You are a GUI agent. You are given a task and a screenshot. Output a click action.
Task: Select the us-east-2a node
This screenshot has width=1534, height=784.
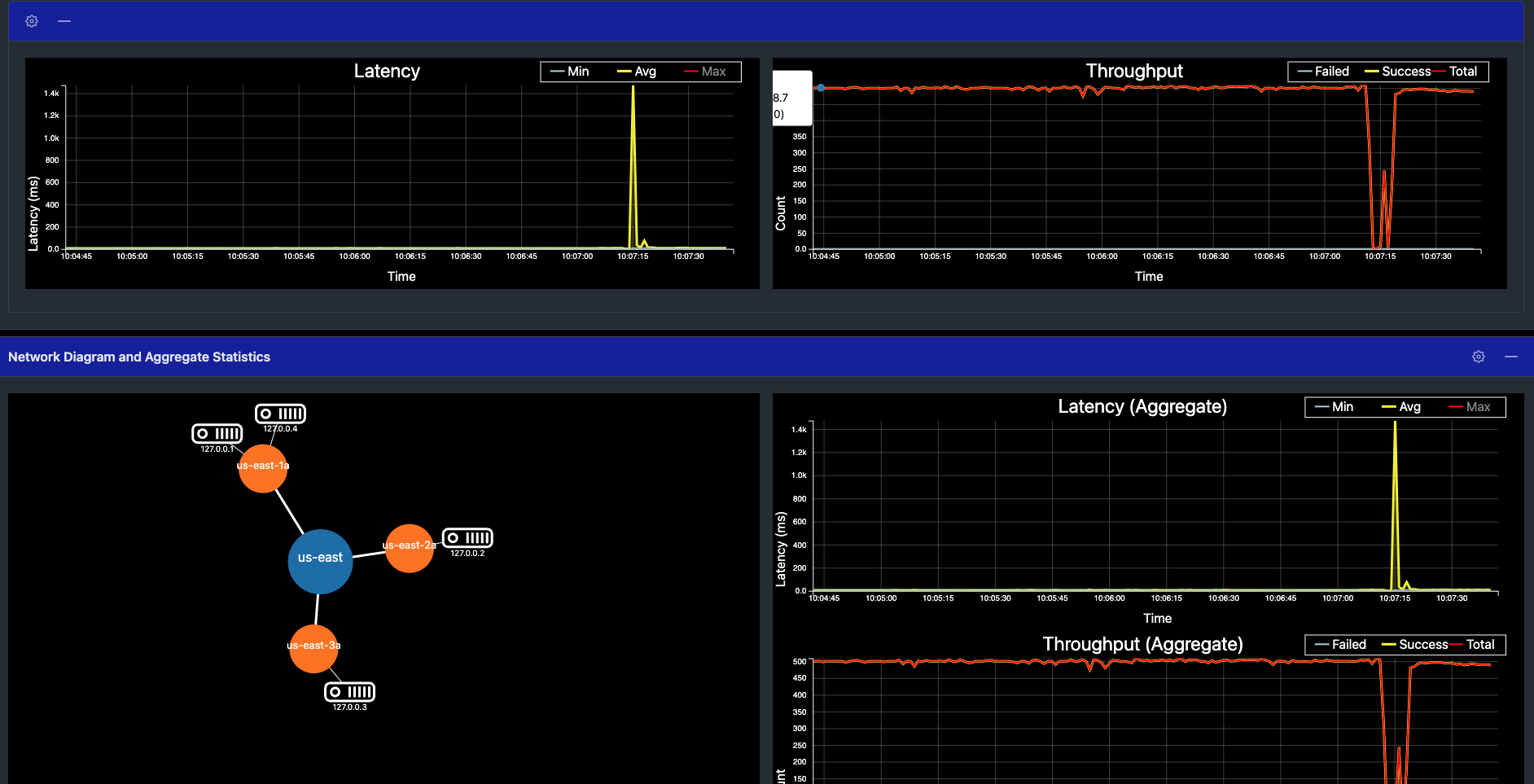[409, 546]
